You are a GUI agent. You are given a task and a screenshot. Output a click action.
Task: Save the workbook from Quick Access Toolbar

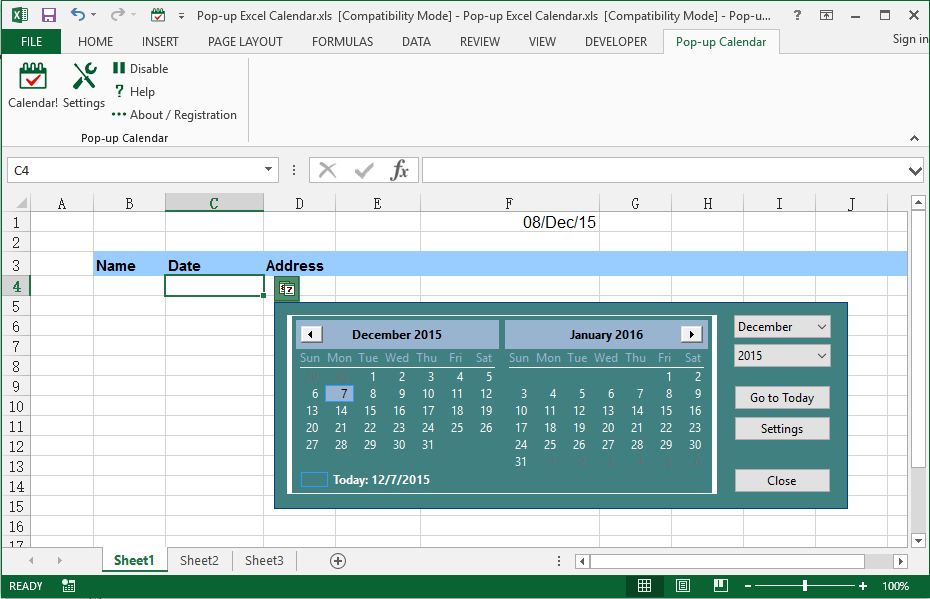49,15
